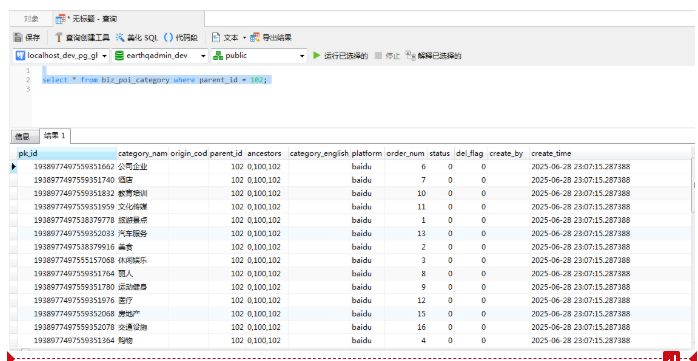Click the origin_cod column header
The image size is (698, 361).
click(x=188, y=154)
